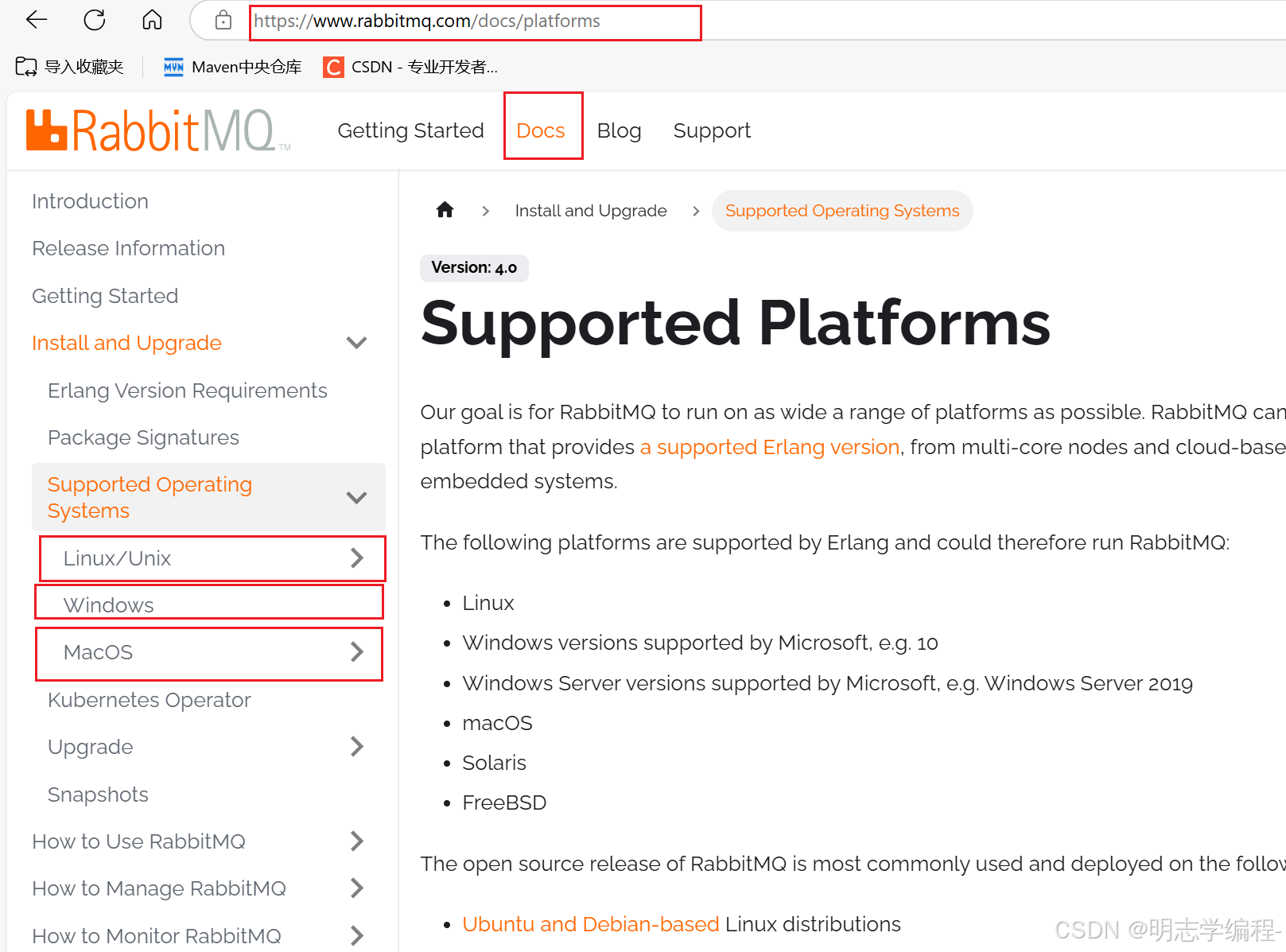Collapse Supported Operating Systems chevron

356,497
